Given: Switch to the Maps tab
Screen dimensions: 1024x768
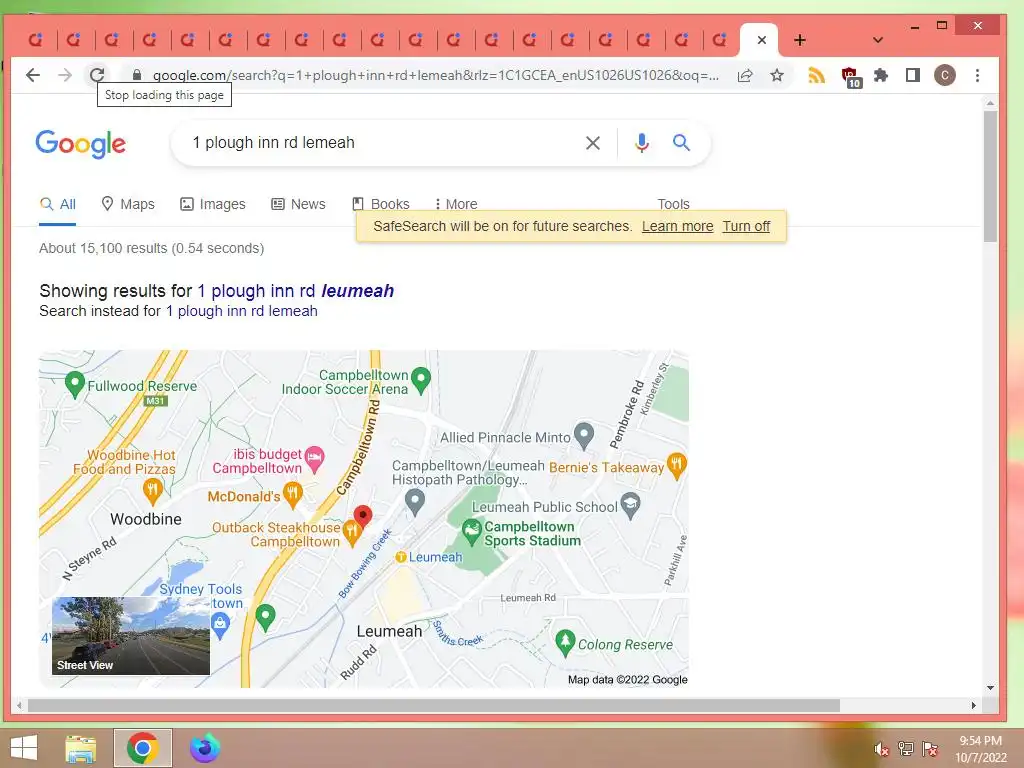Looking at the screenshot, I should (128, 204).
